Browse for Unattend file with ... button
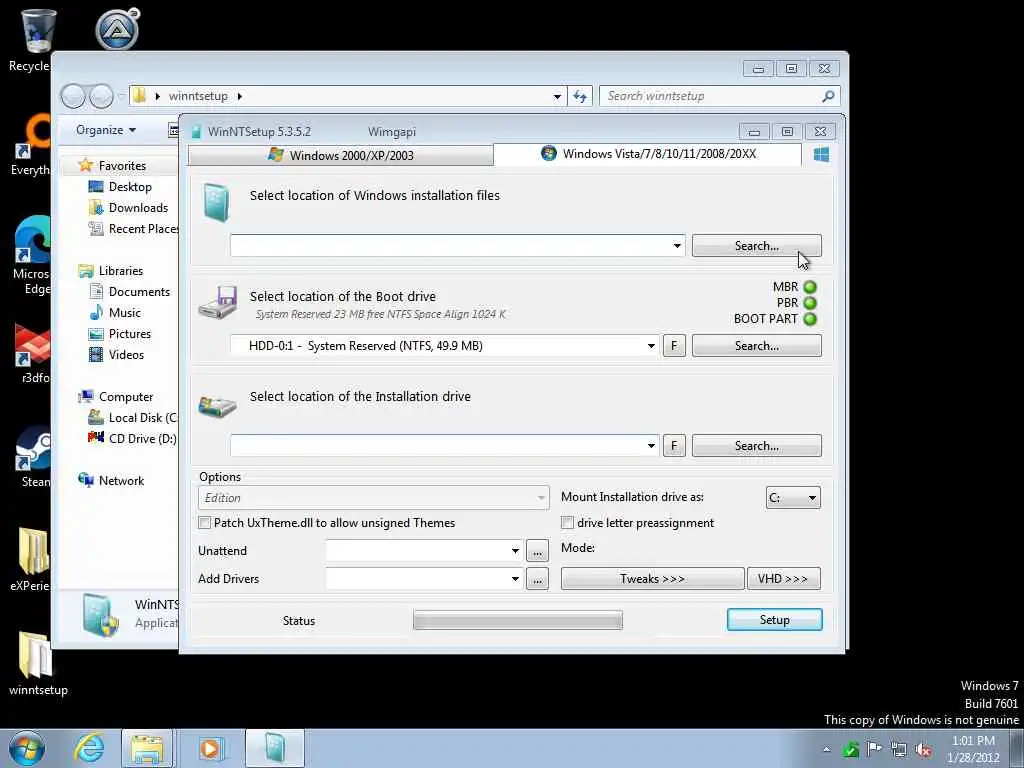1024x768 pixels. pos(537,551)
